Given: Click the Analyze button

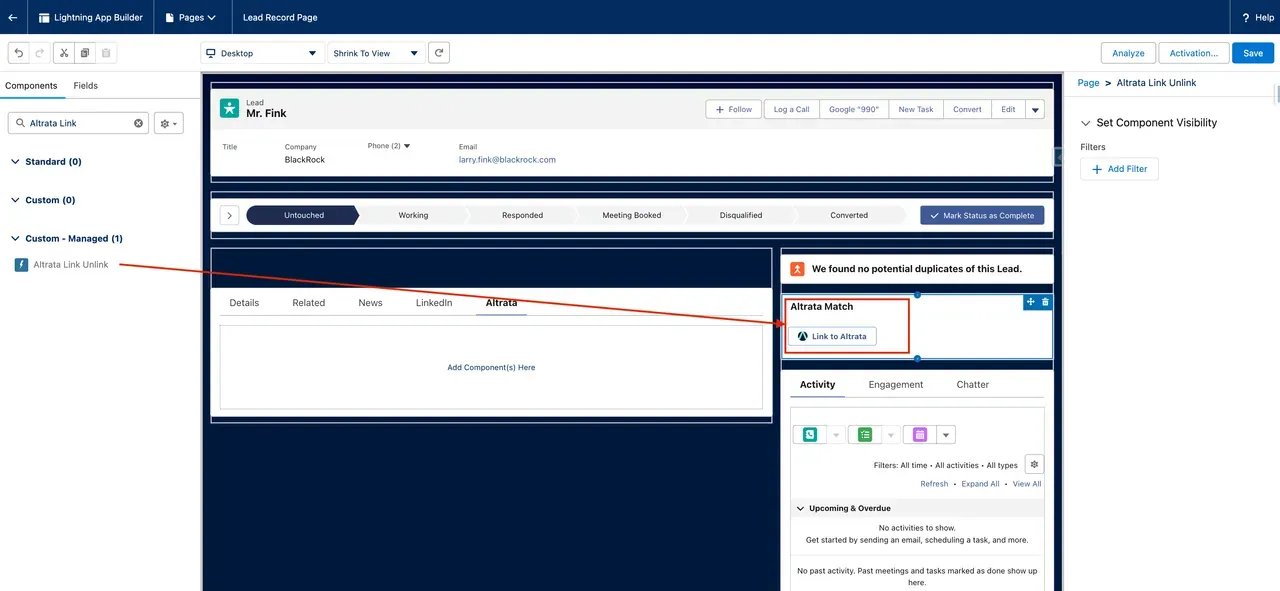Looking at the screenshot, I should [1129, 53].
